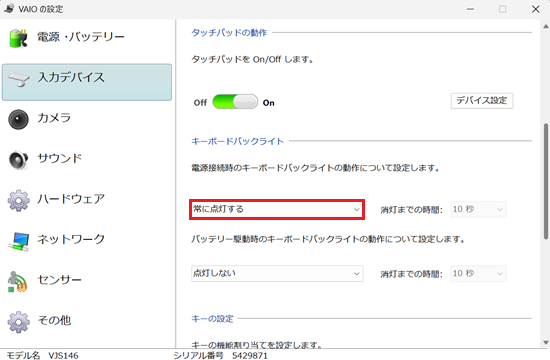Screen dimensions: 550x360
Task: Click the デバイス設定 button
Action: [x=482, y=101]
